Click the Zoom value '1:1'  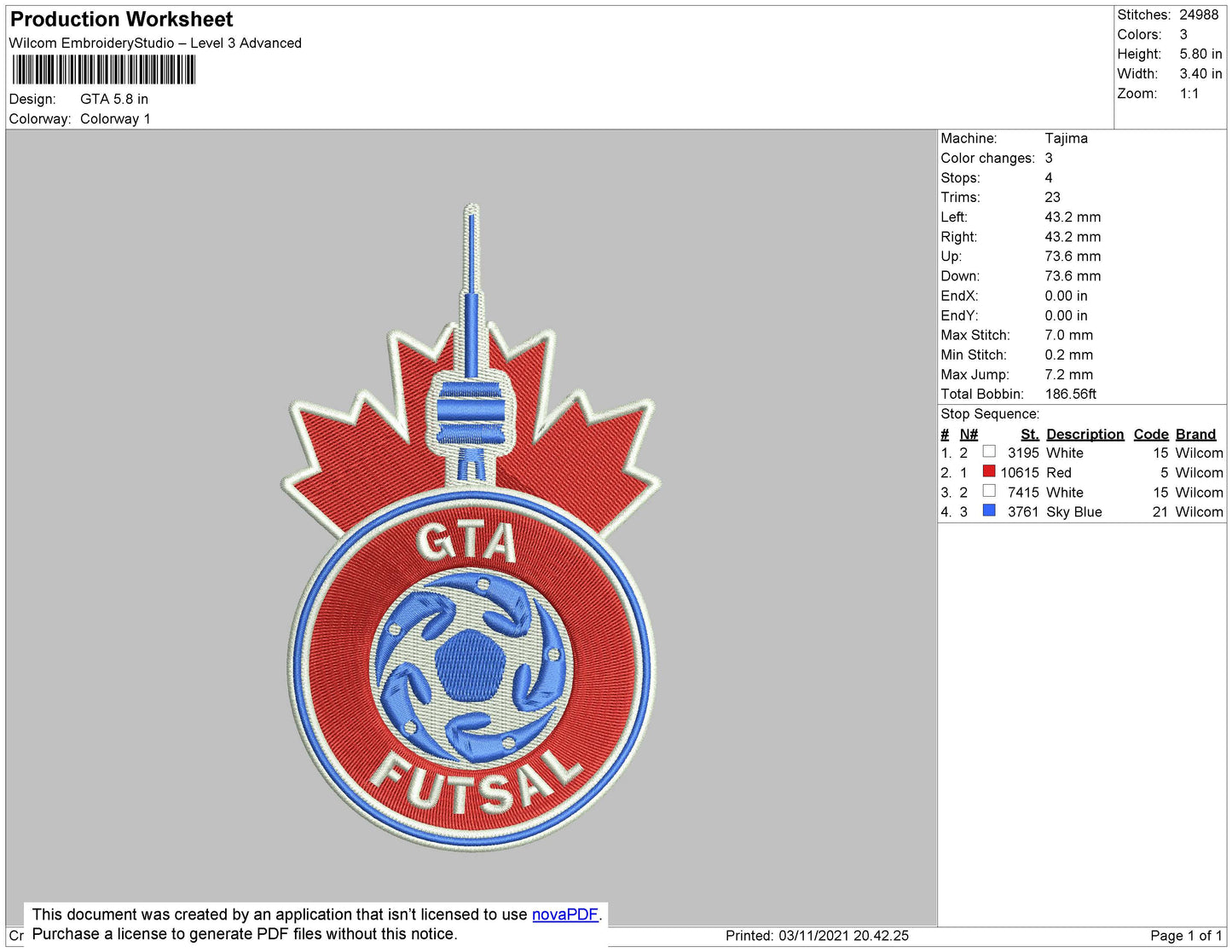point(1189,94)
